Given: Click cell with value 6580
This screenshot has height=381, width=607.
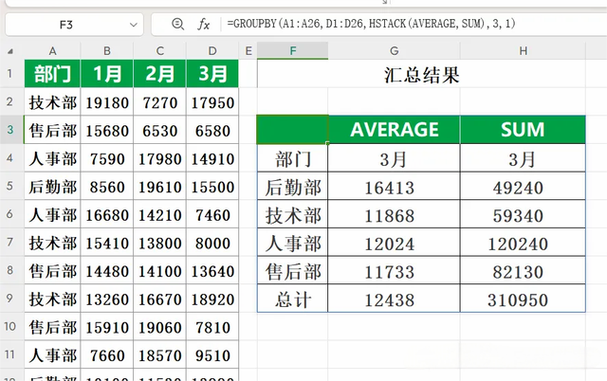Looking at the screenshot, I should click(x=213, y=130).
